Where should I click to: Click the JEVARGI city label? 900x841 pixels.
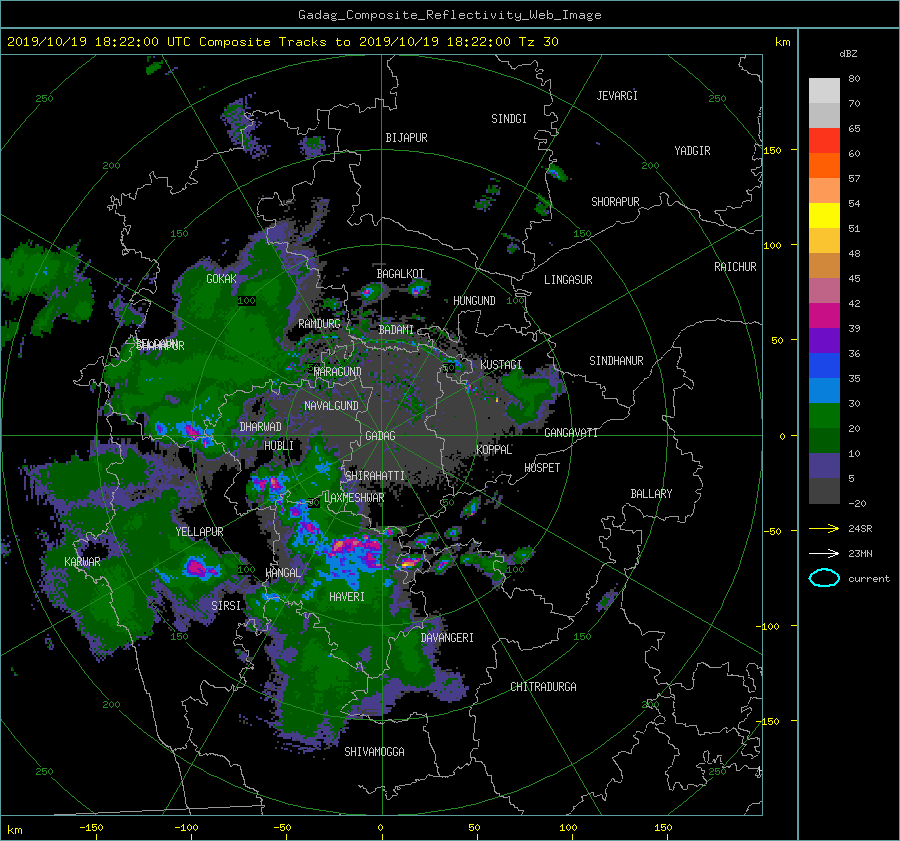[x=617, y=96]
